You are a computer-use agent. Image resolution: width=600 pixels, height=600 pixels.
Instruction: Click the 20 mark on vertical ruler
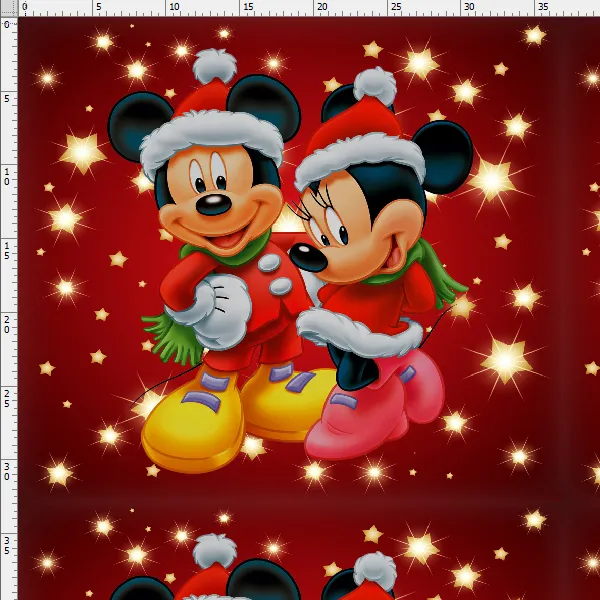pos(7,324)
